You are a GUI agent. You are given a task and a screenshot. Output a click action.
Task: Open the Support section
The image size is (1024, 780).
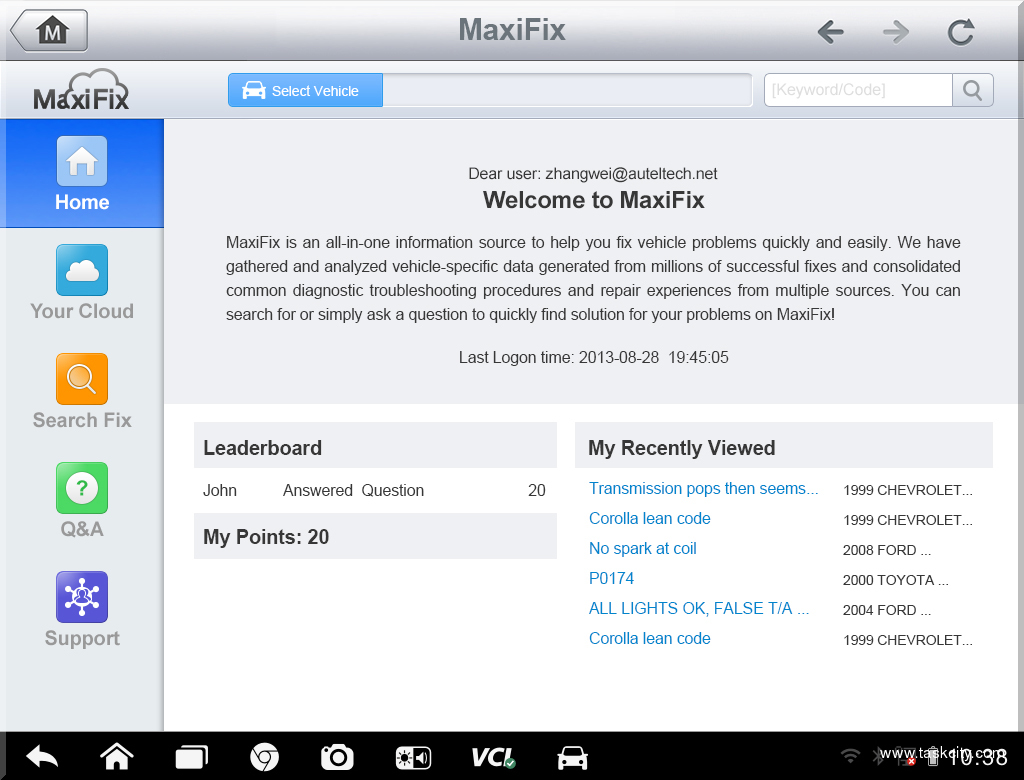pos(81,607)
